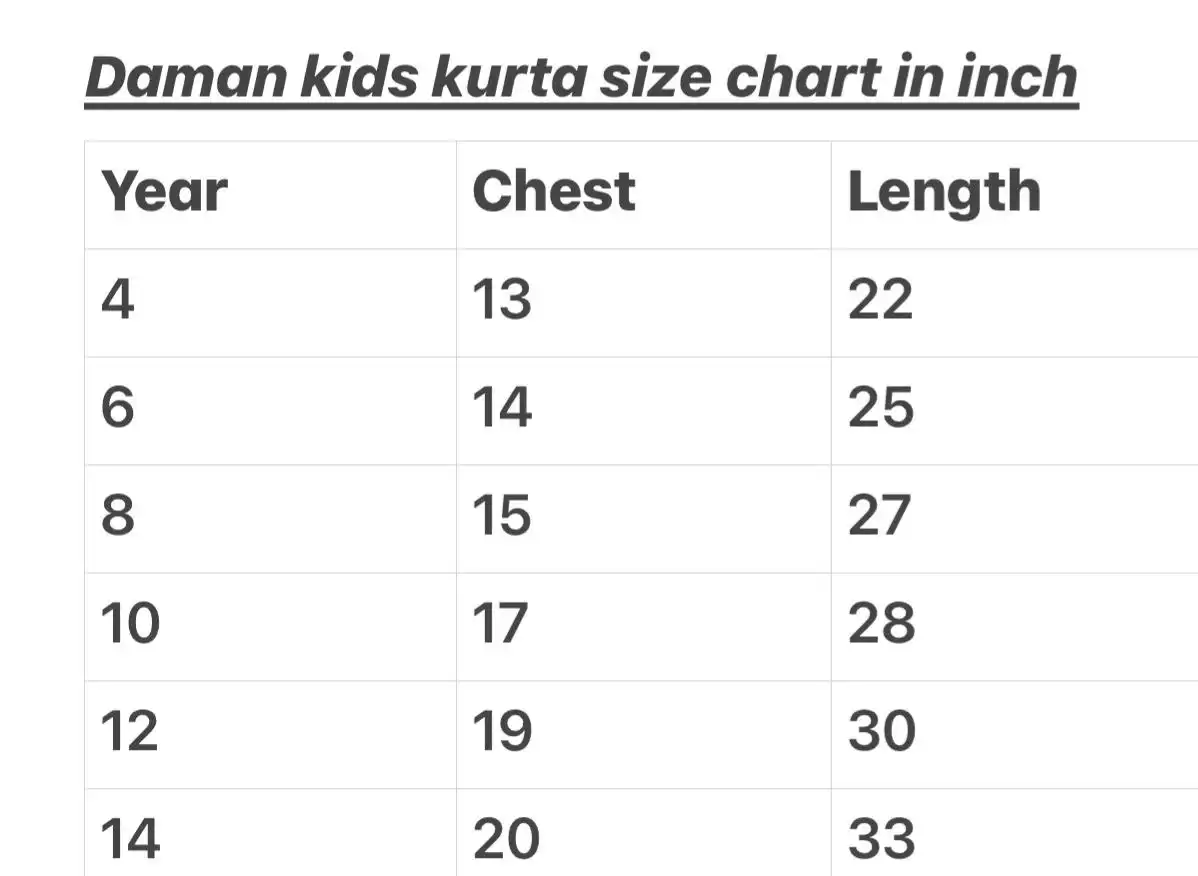The image size is (1198, 876).
Task: Click the Year 8 cell
Action: (117, 516)
